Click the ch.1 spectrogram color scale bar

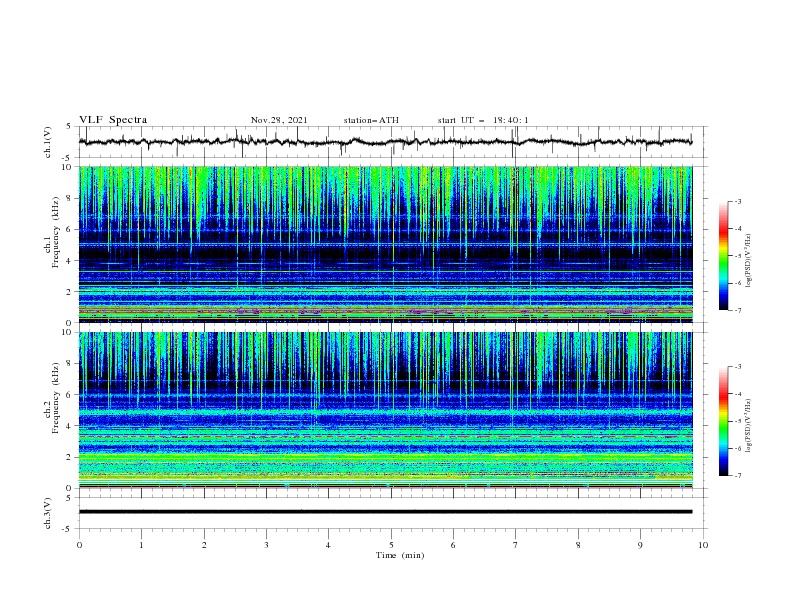click(x=723, y=256)
